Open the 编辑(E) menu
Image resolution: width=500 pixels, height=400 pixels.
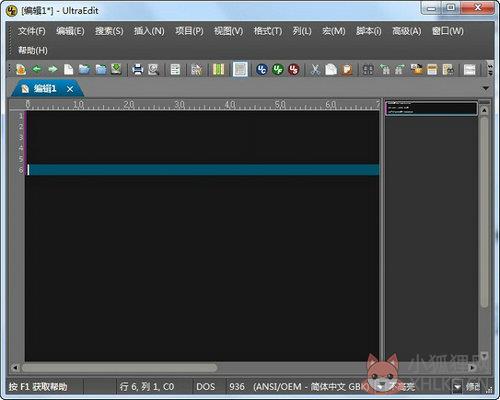[70, 31]
